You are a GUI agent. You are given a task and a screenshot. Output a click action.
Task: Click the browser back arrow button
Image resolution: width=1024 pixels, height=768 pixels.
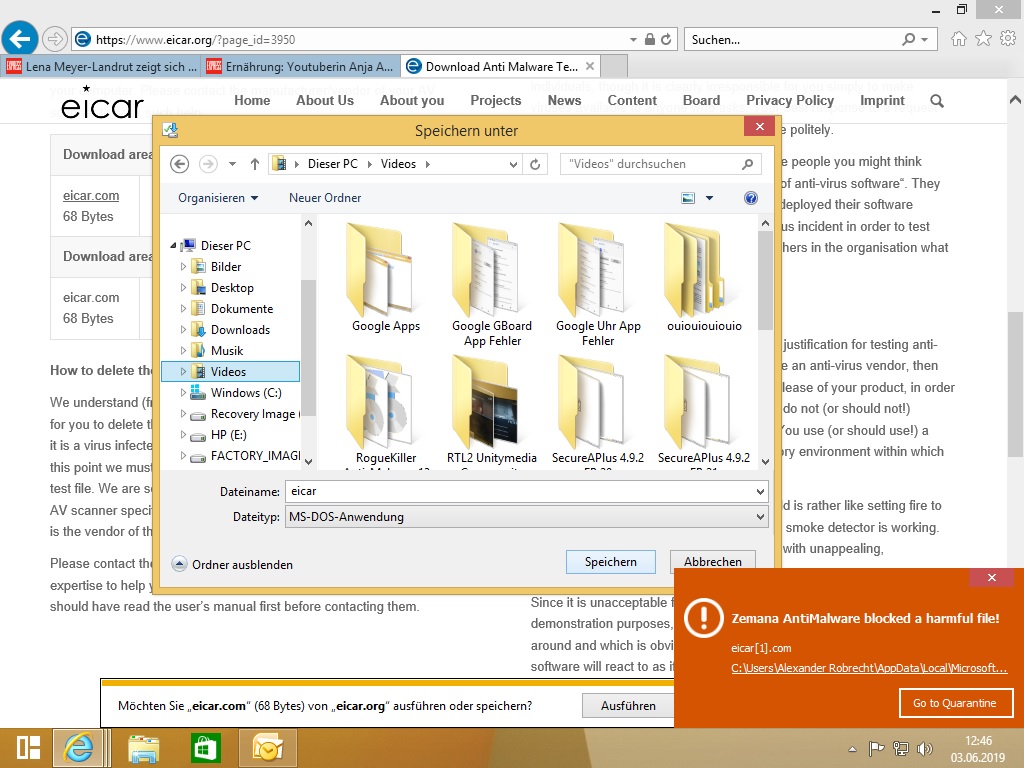[x=20, y=39]
